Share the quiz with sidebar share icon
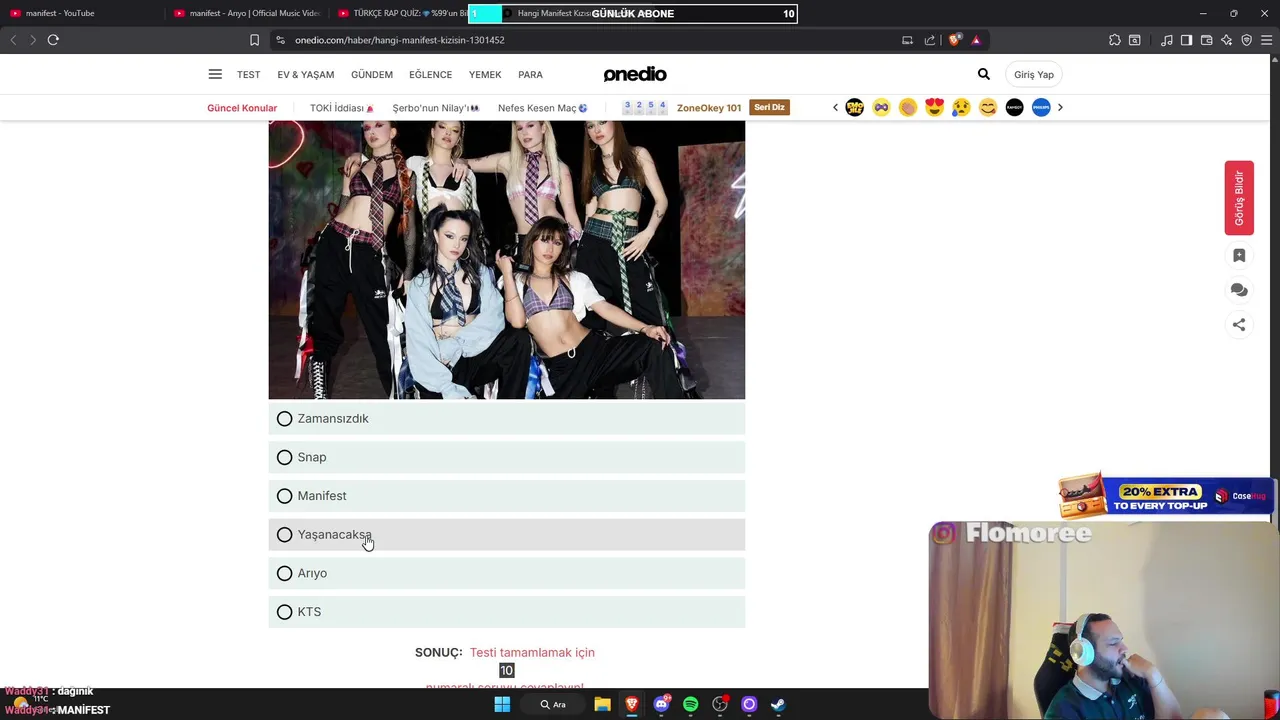The image size is (1280, 720). click(x=1239, y=324)
